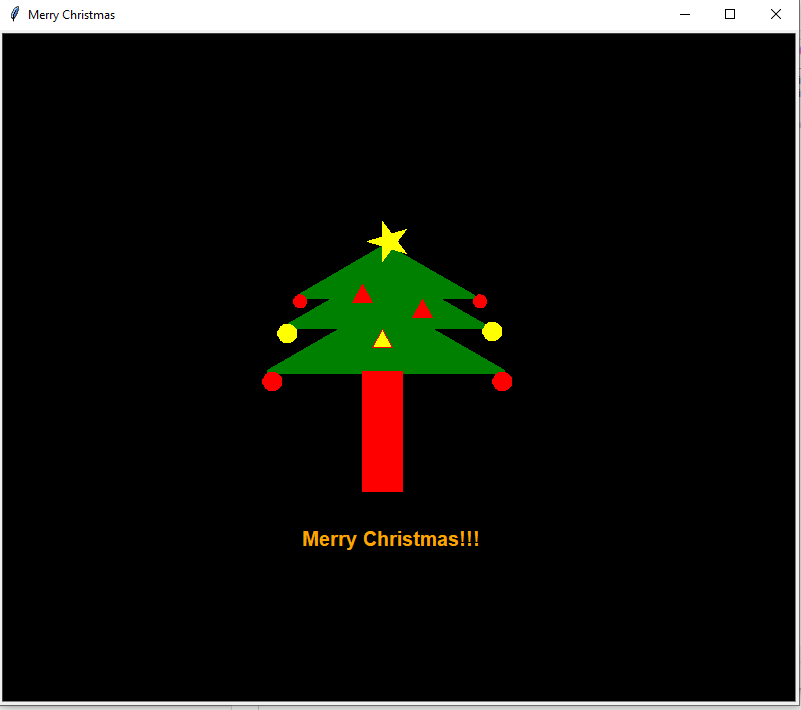Viewport: 801px width, 710px height.
Task: Click the horizontal scrollbar at the window bottom
Action: 400,704
